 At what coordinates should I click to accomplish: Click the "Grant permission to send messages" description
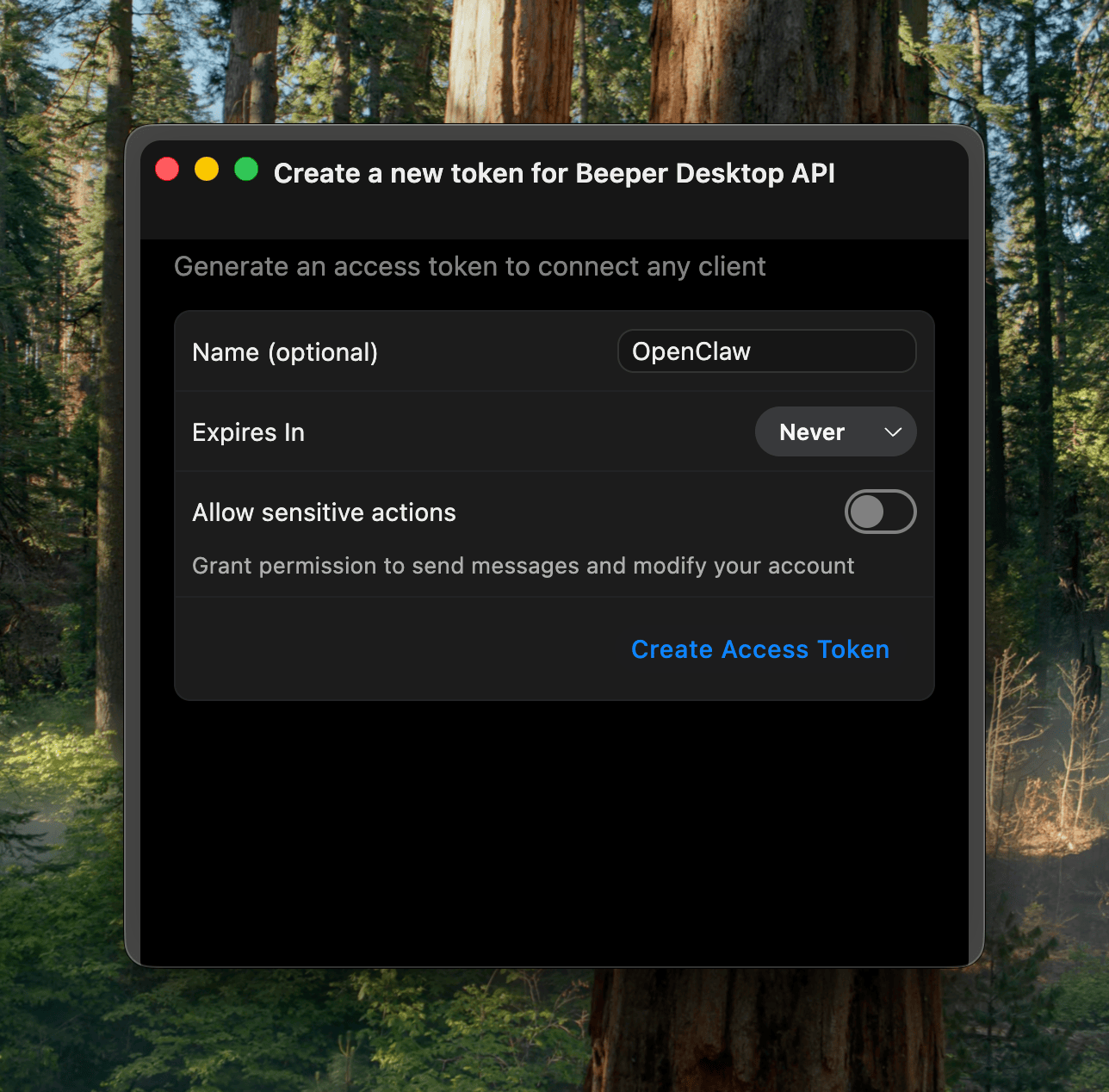click(x=523, y=566)
